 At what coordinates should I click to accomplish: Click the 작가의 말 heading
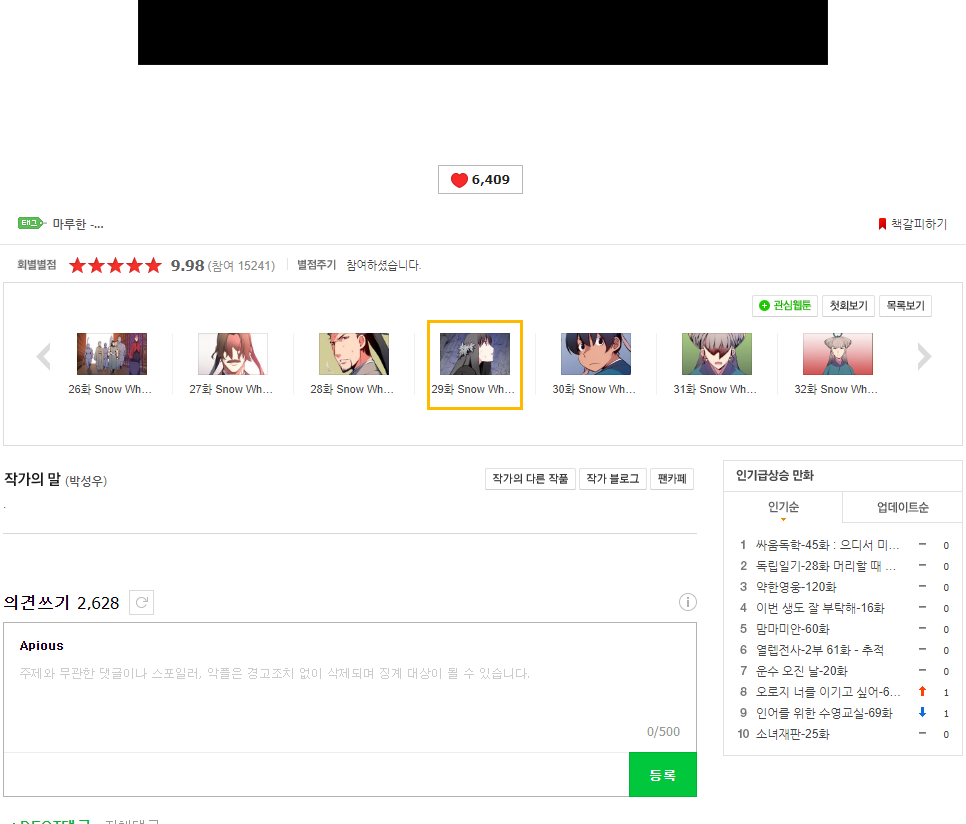pyautogui.click(x=33, y=479)
